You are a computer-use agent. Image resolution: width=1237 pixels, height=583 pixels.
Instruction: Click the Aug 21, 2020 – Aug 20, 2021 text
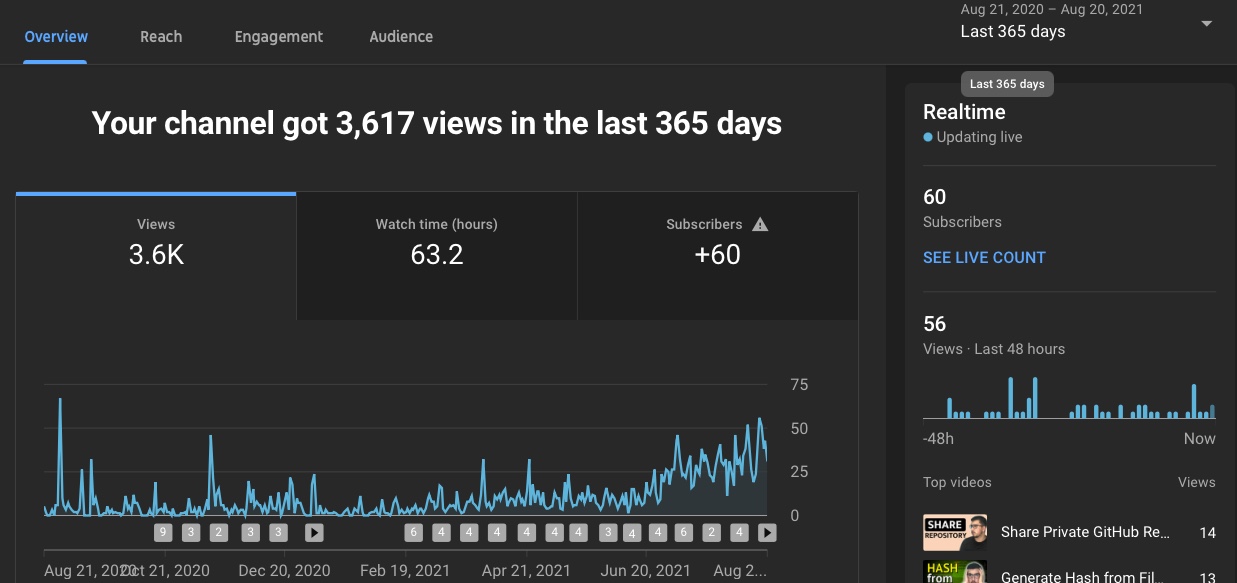coord(1052,9)
